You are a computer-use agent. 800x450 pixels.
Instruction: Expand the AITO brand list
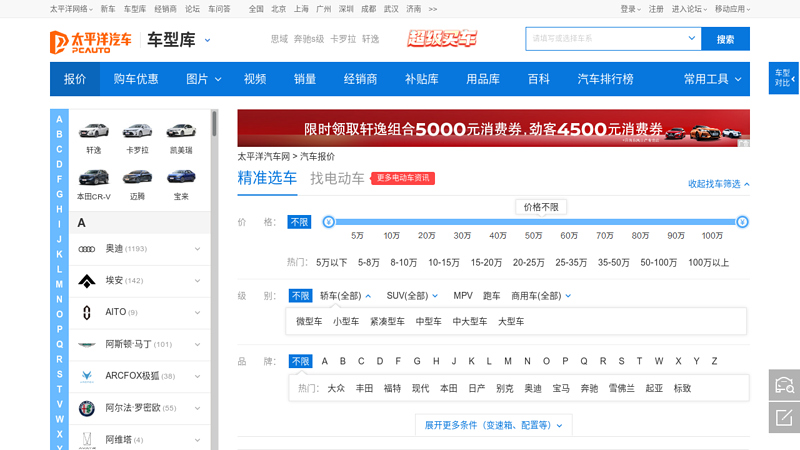coord(197,312)
